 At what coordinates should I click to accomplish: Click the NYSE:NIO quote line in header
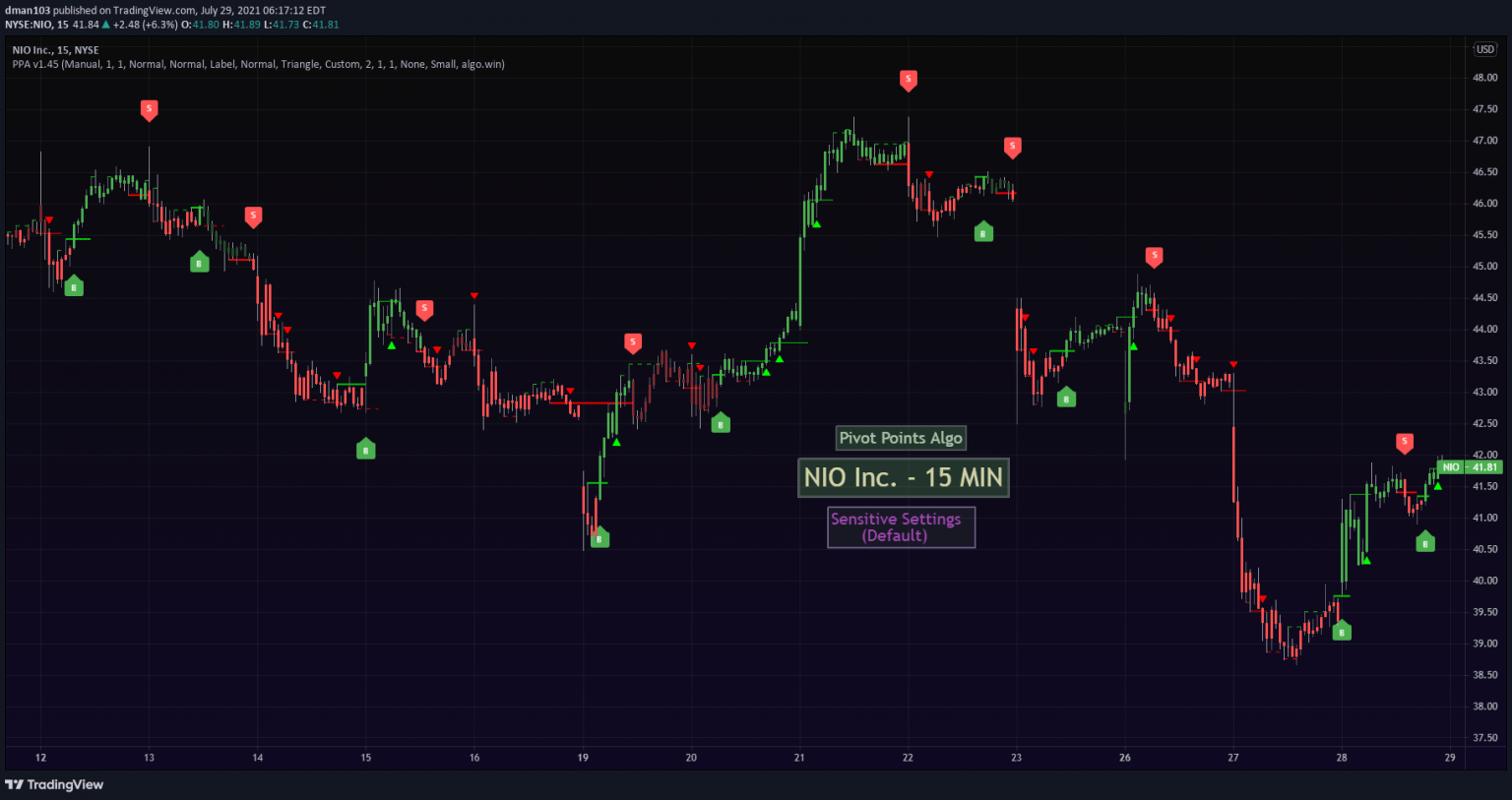[171, 25]
